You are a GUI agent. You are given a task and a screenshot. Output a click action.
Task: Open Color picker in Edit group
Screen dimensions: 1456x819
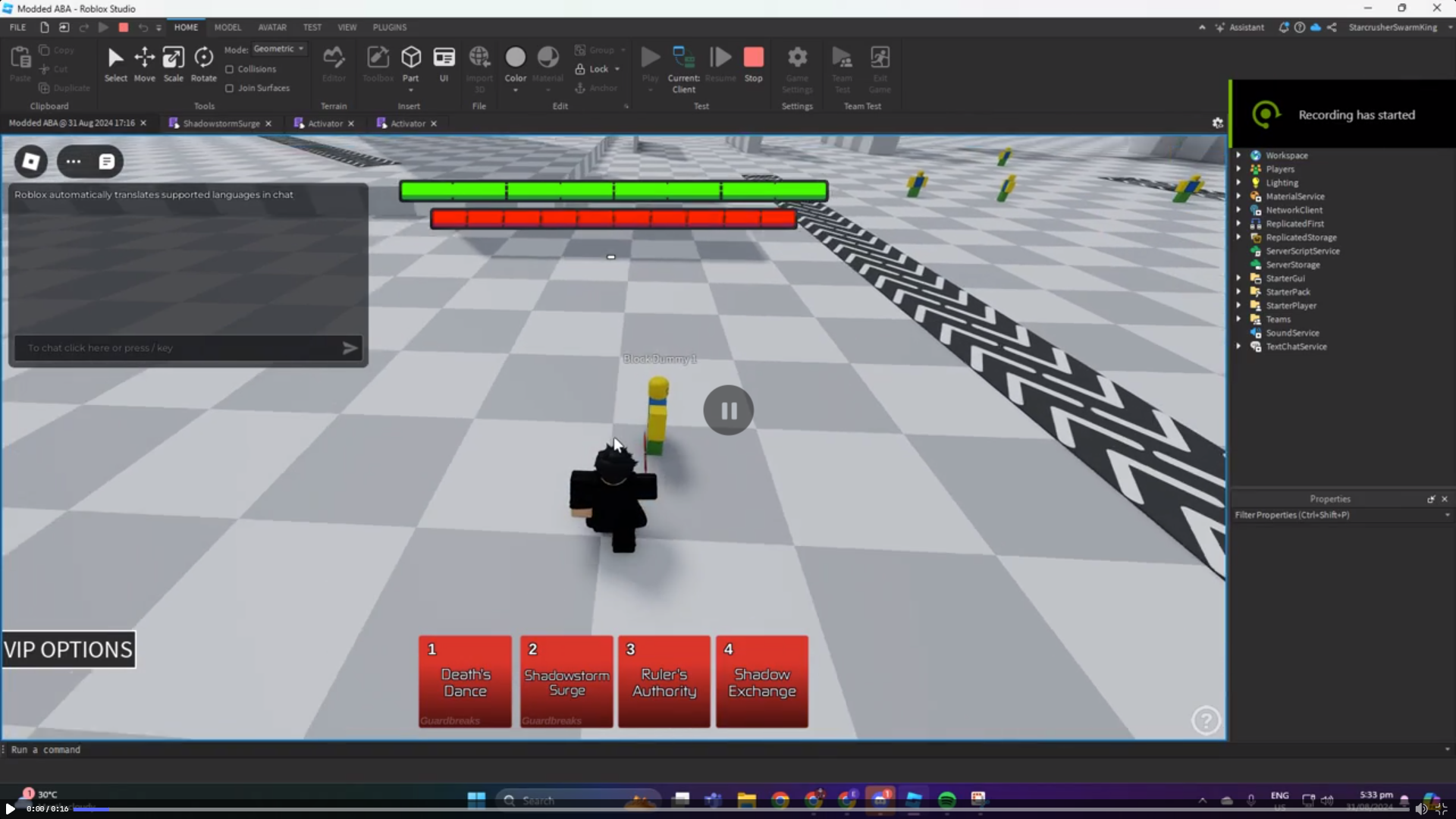[x=515, y=64]
